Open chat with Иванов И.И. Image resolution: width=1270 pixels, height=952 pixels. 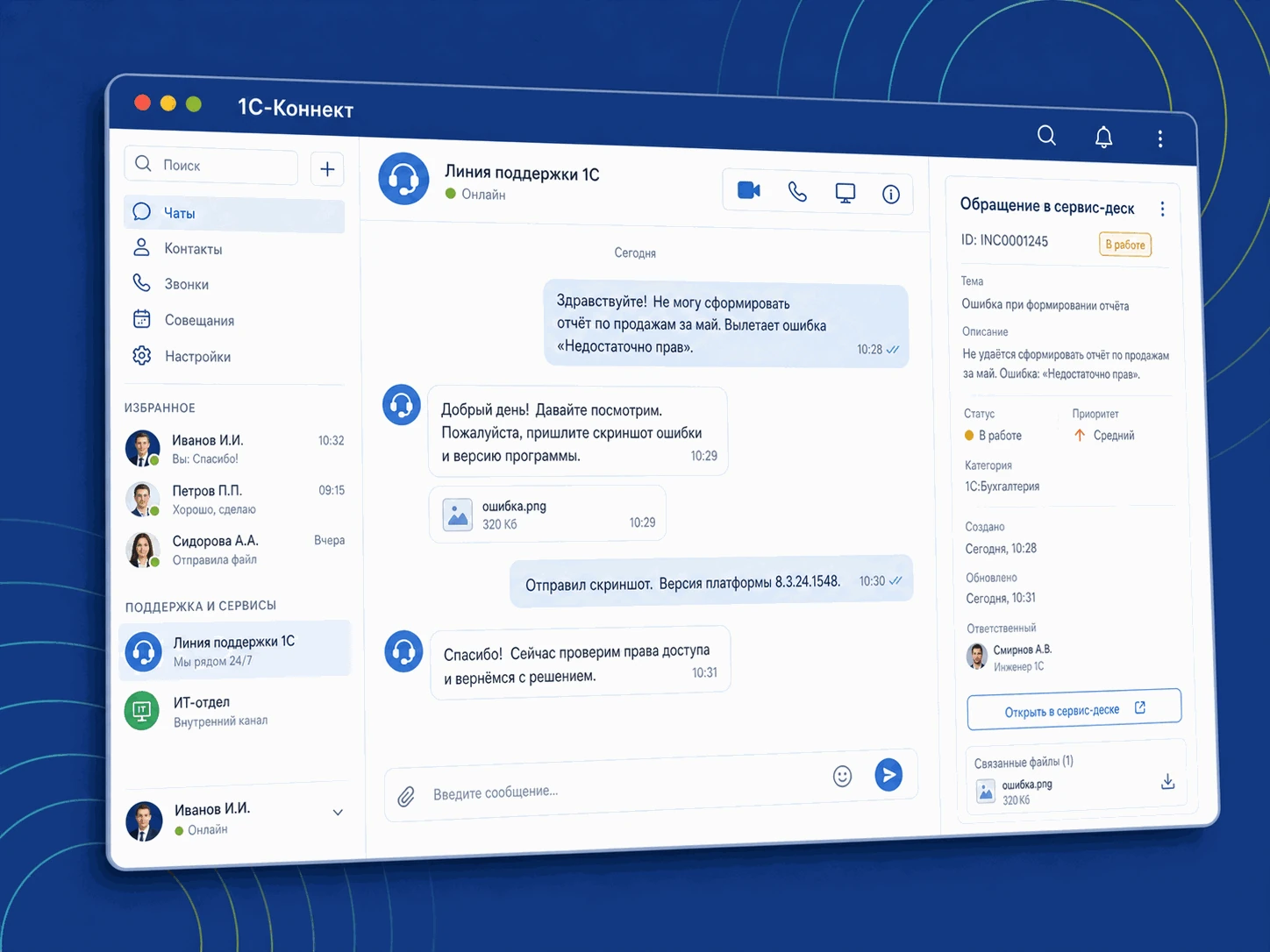[x=235, y=449]
